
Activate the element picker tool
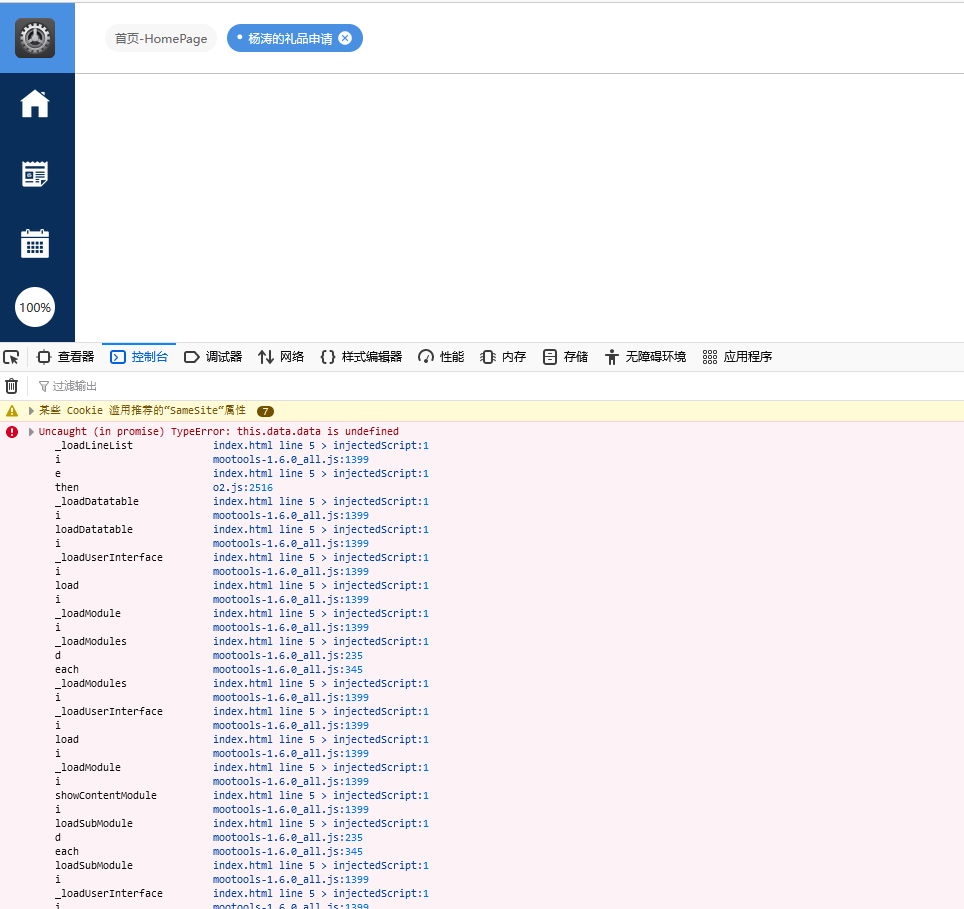(x=11, y=357)
